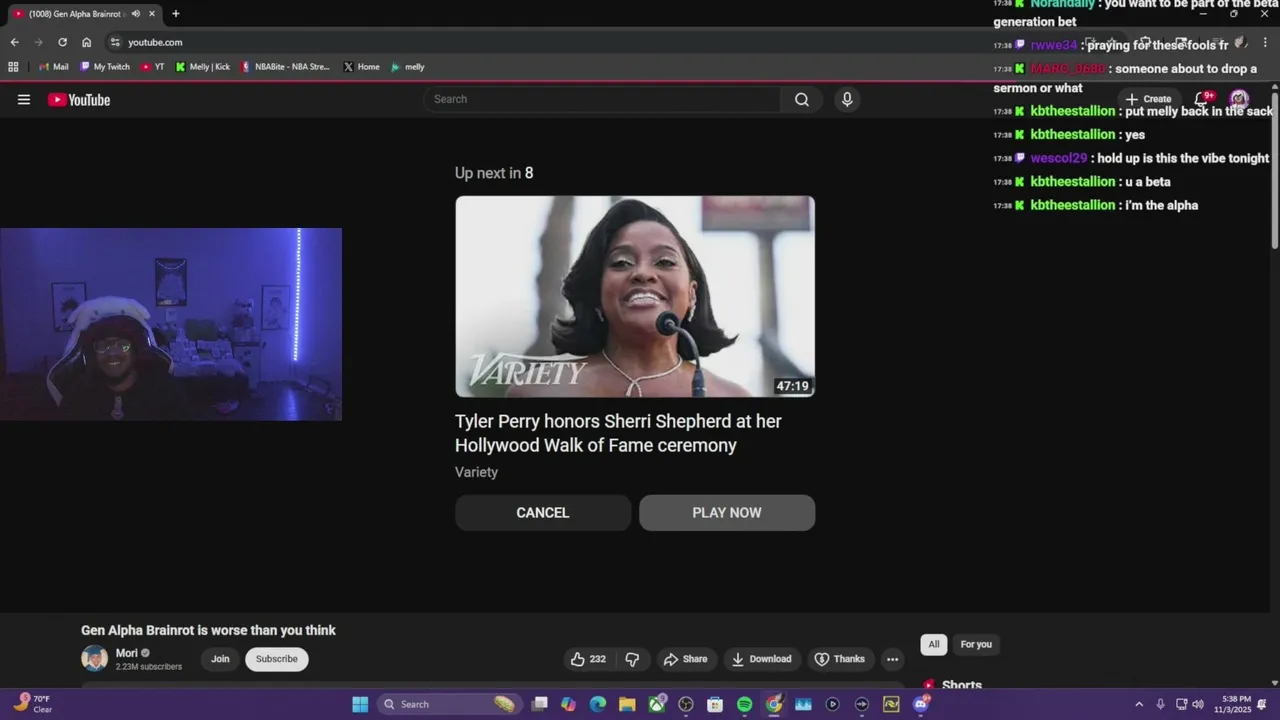Click the Mori channel avatar
The height and width of the screenshot is (720, 1280).
(94, 659)
